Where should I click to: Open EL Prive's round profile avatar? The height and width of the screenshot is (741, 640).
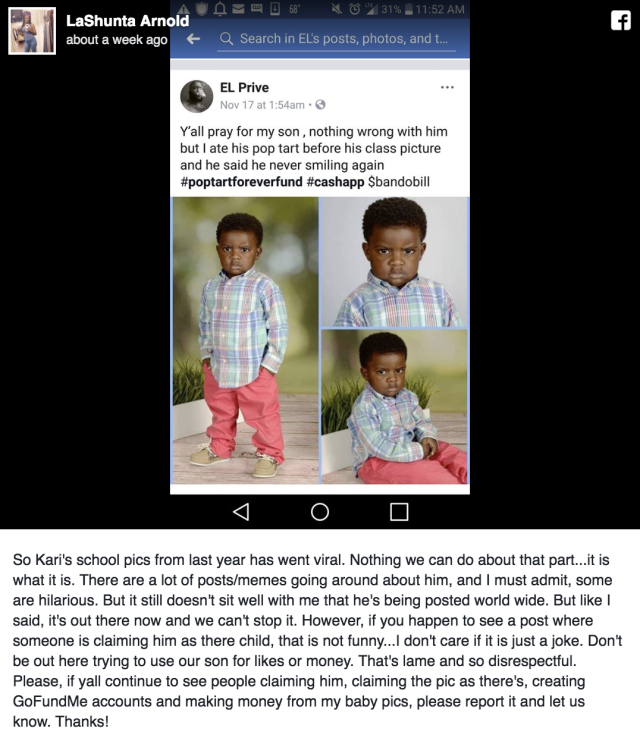(197, 96)
